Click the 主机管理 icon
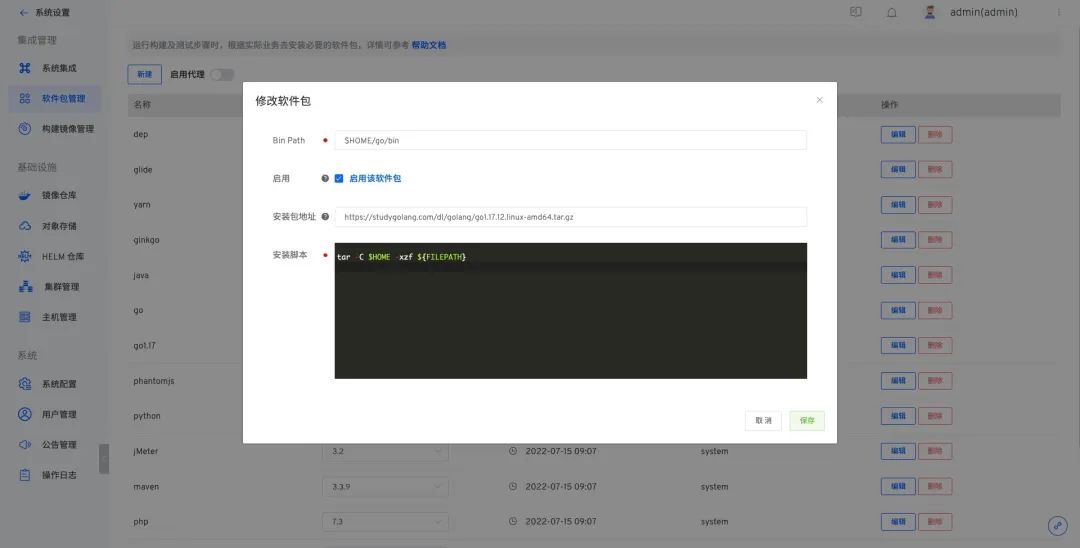Viewport: 1080px width, 548px height. click(x=25, y=317)
